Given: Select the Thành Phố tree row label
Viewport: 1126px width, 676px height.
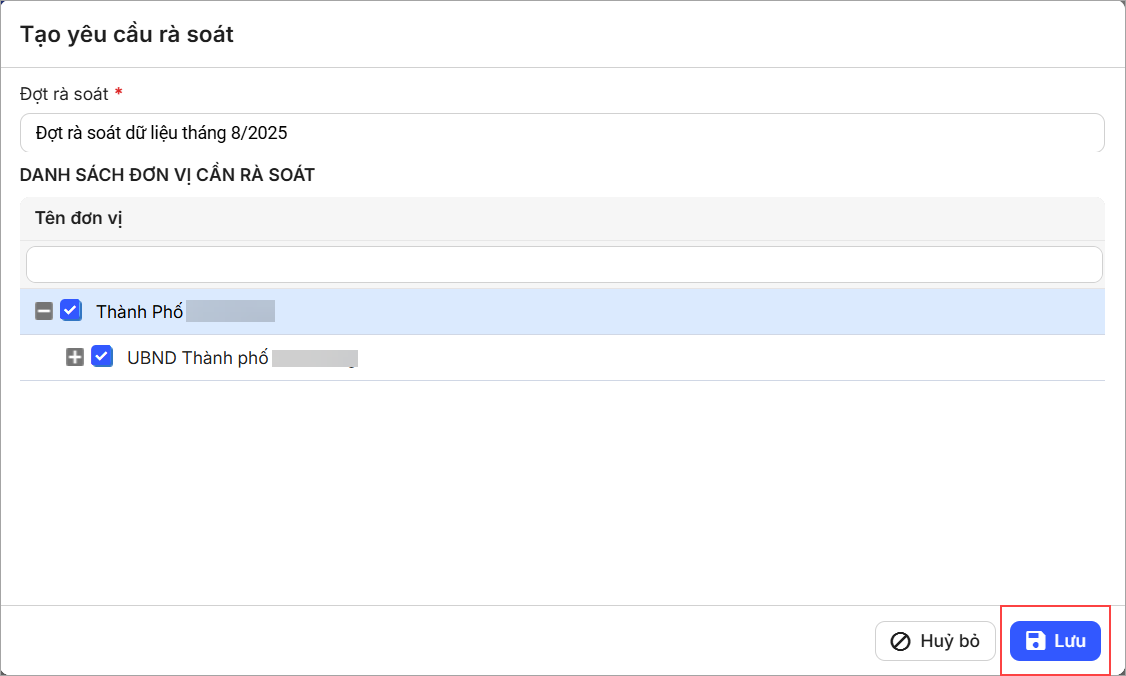Looking at the screenshot, I should point(139,312).
